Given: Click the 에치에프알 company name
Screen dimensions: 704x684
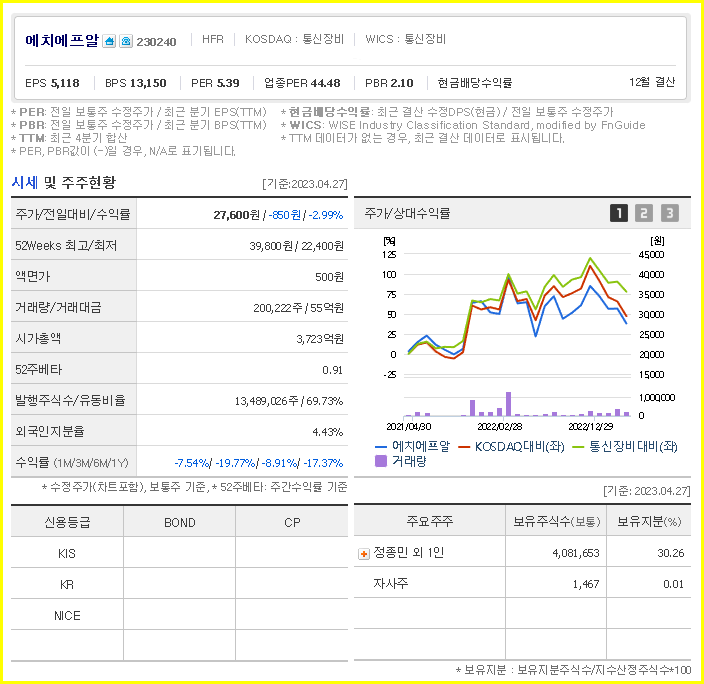Looking at the screenshot, I should click(62, 41).
